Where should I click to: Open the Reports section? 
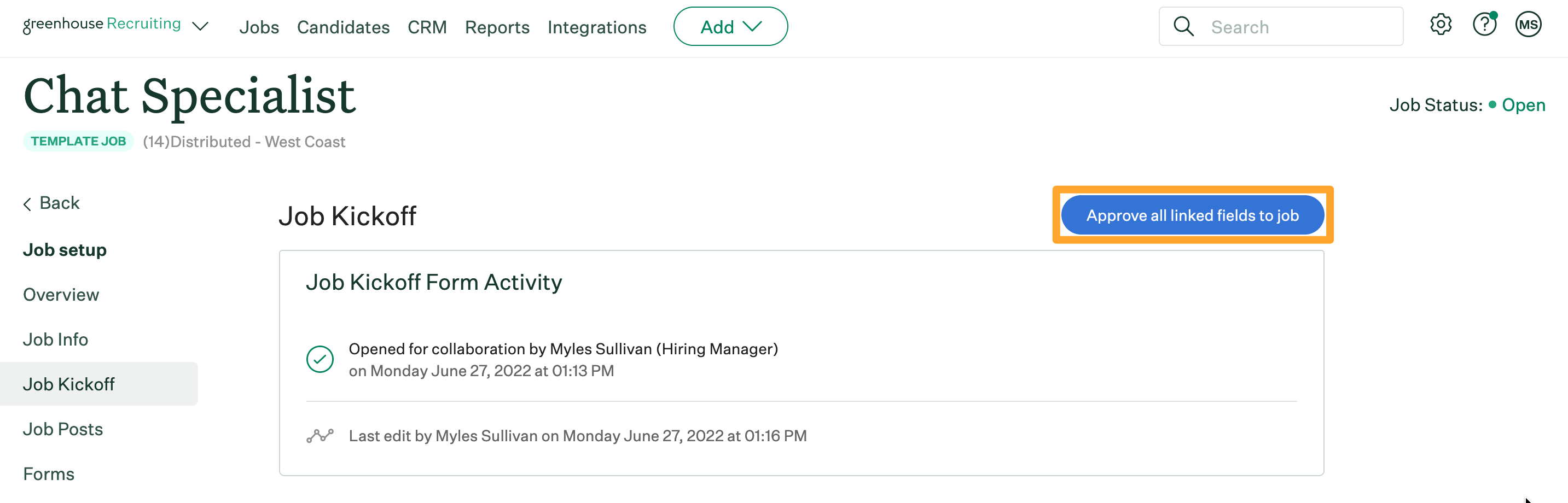point(497,27)
